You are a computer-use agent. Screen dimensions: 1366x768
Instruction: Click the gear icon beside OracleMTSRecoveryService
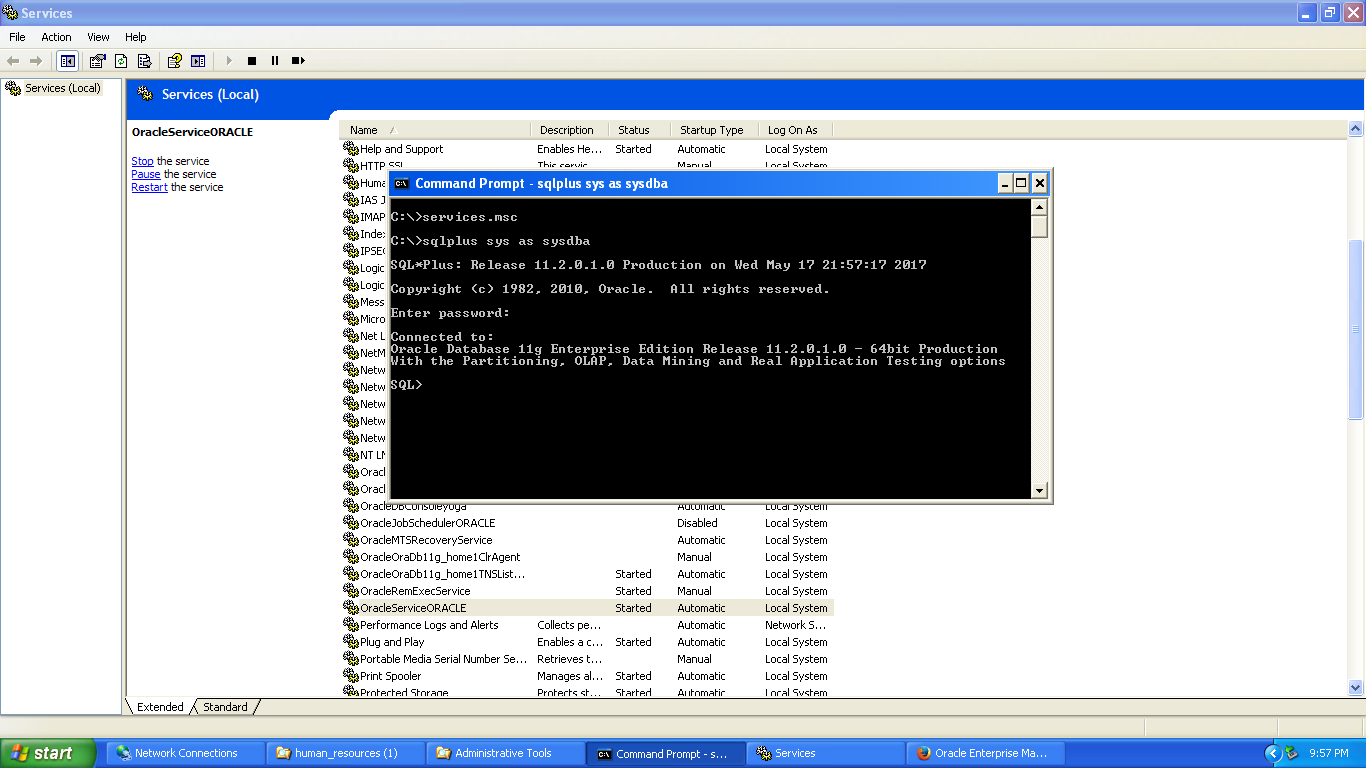coord(350,540)
